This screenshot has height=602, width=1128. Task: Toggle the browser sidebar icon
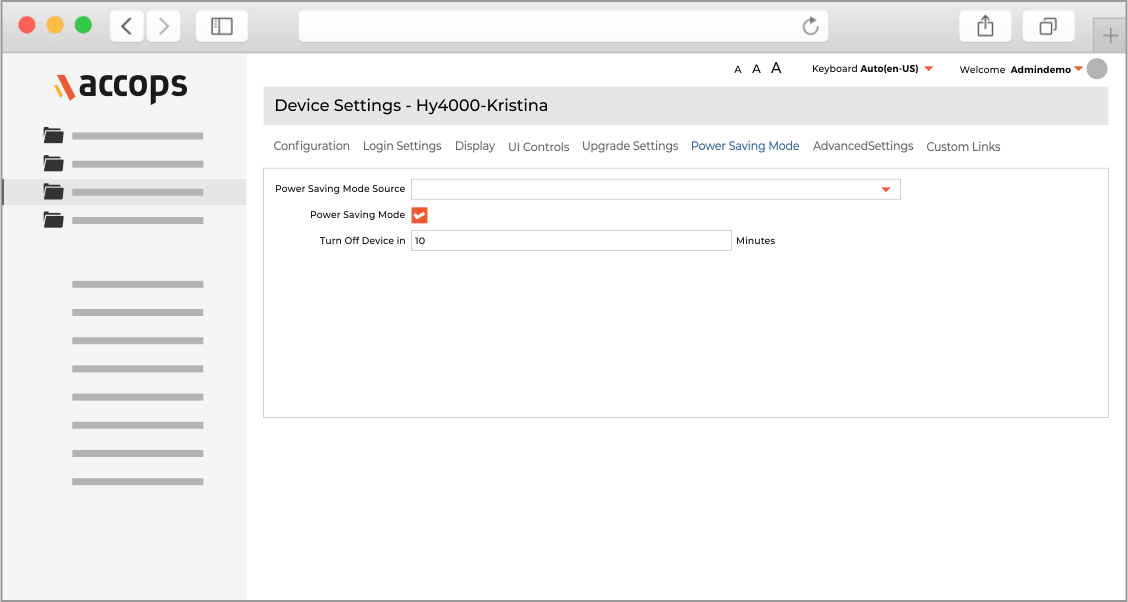pos(221,26)
